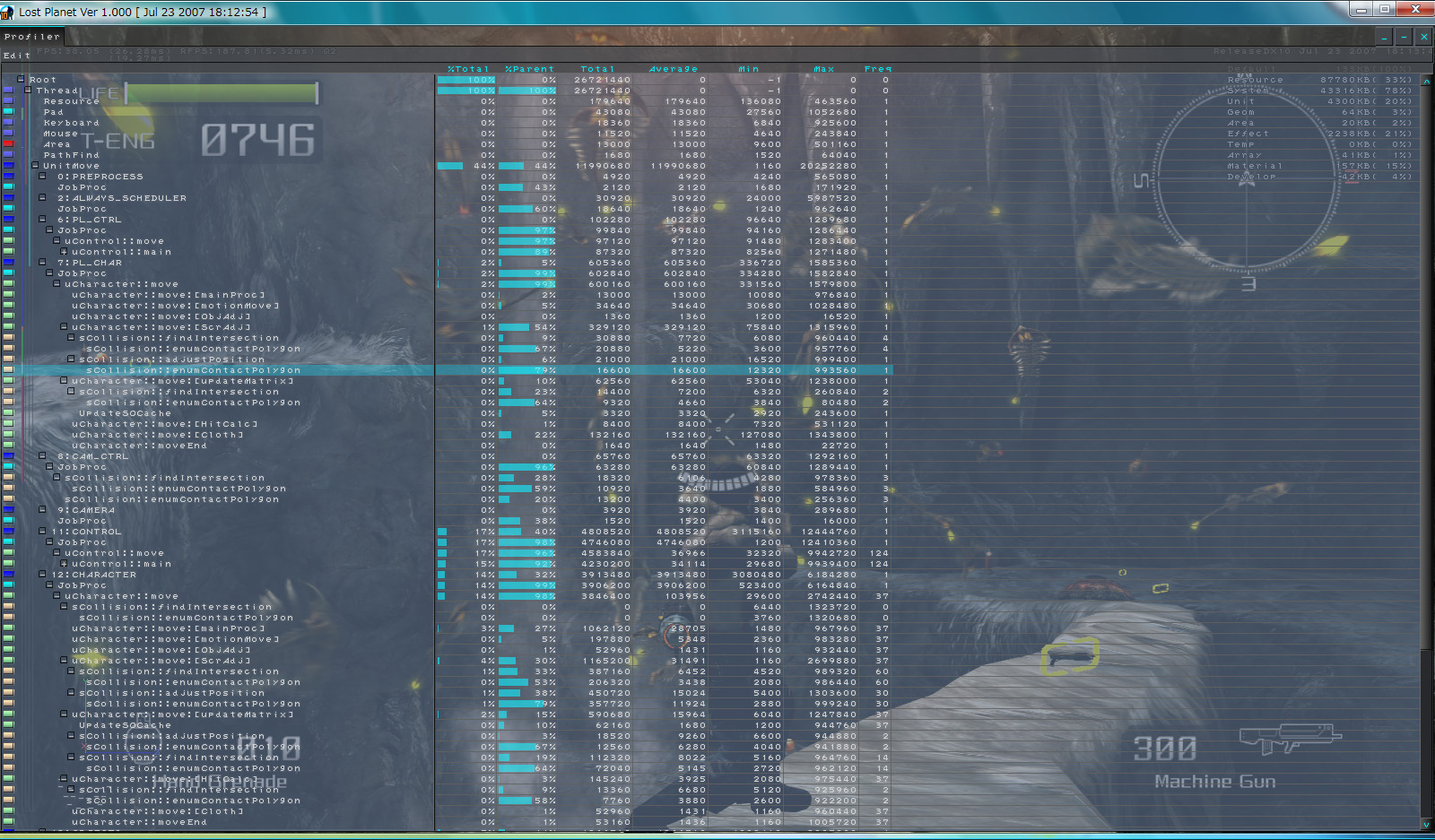Select the Profiler tab
1435x840 pixels.
[x=32, y=37]
